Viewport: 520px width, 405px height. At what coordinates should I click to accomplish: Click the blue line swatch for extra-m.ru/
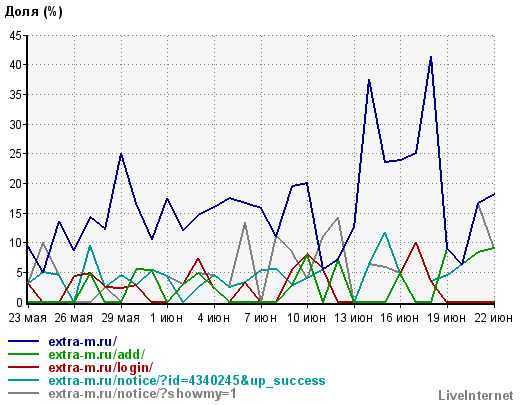[24, 341]
